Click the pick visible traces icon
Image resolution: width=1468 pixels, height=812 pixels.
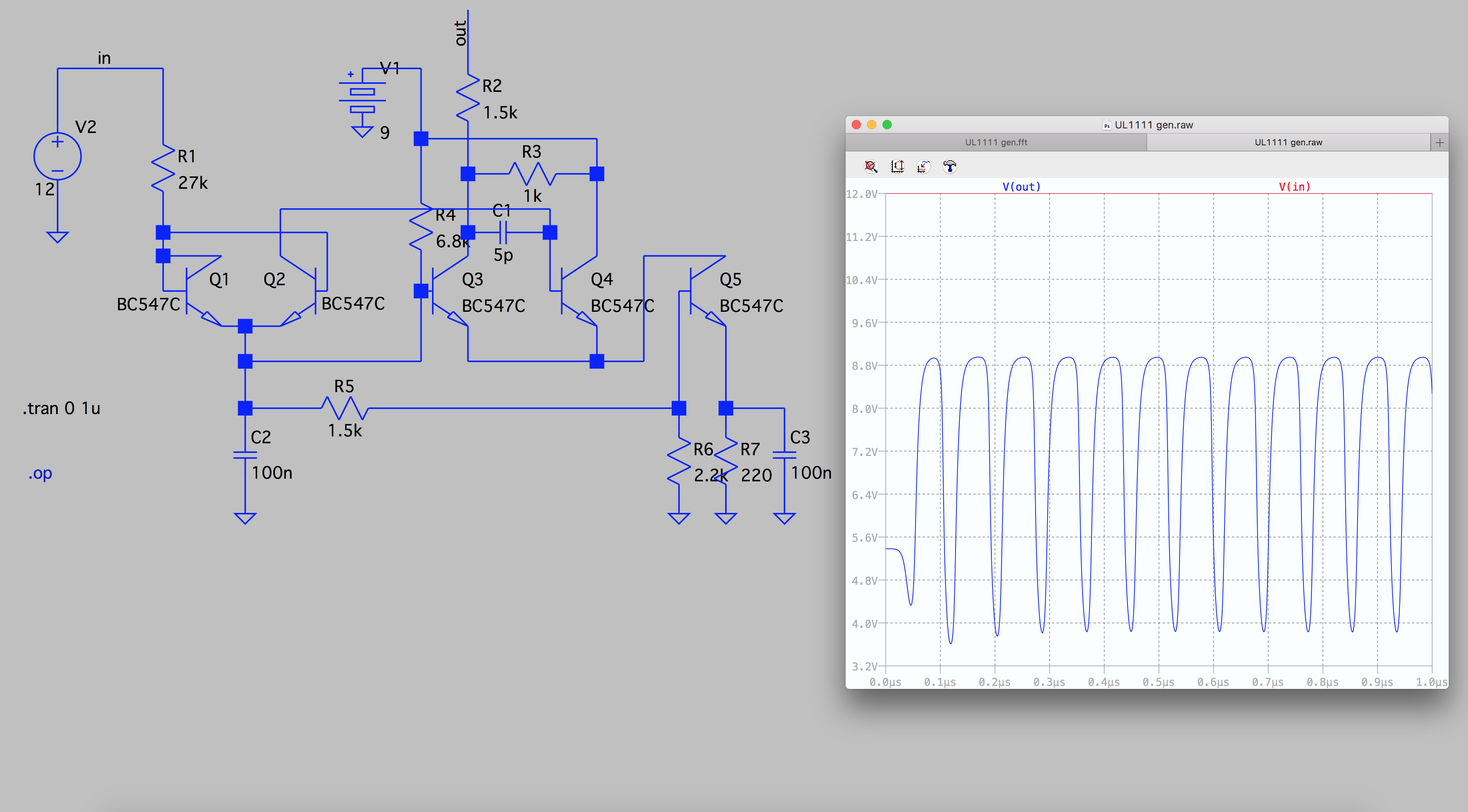click(923, 166)
